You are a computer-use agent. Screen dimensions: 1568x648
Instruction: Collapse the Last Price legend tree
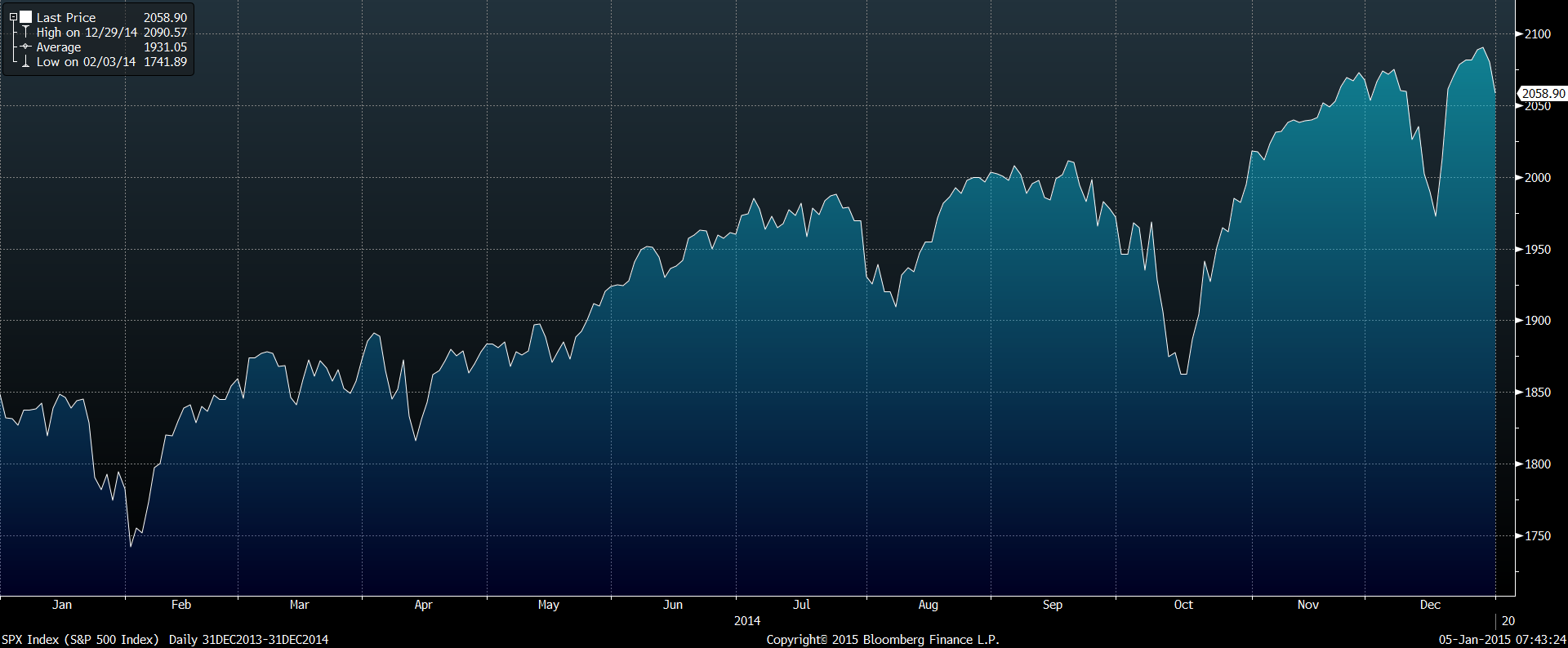(13, 17)
